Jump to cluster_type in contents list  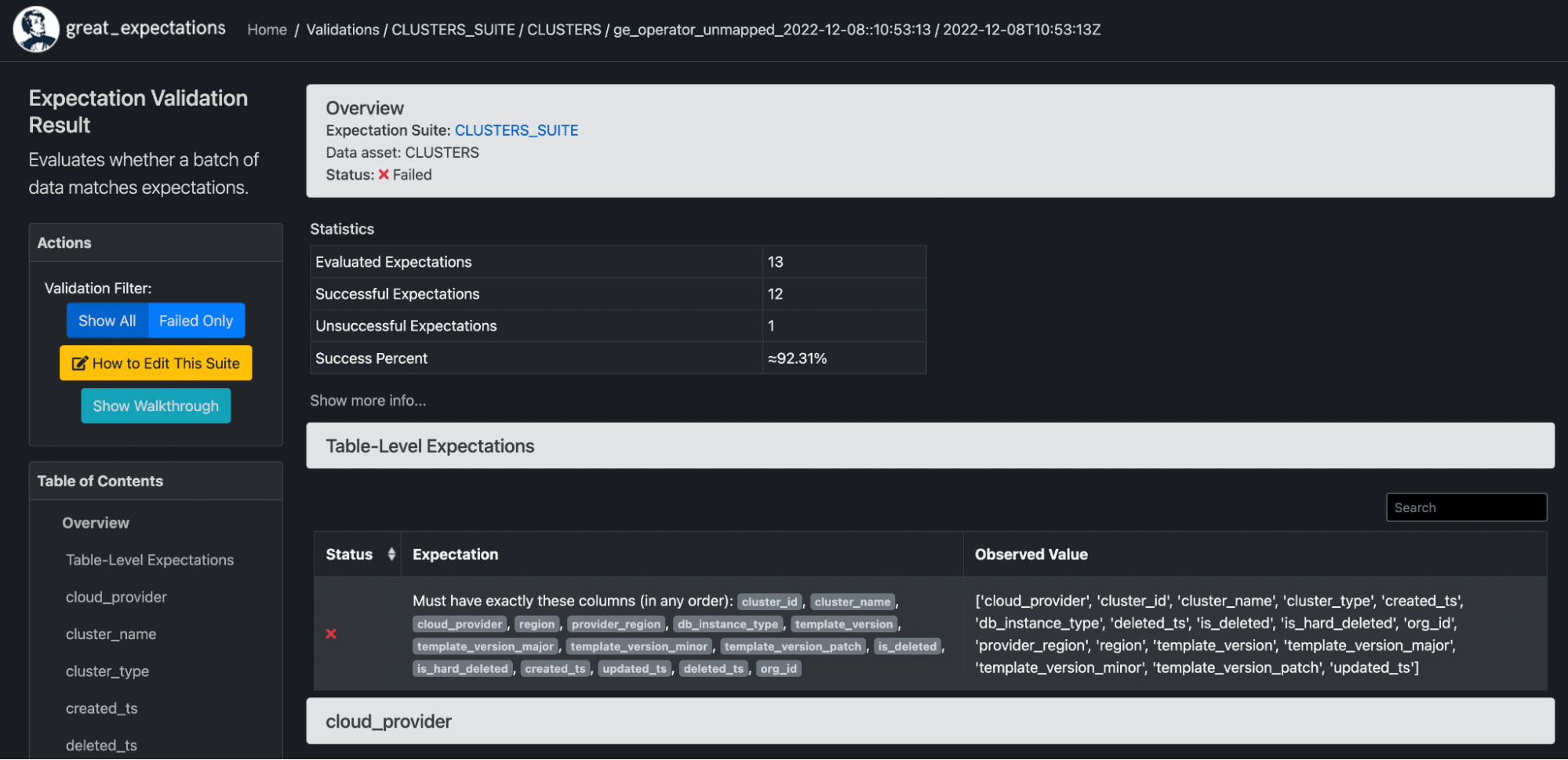tap(107, 671)
